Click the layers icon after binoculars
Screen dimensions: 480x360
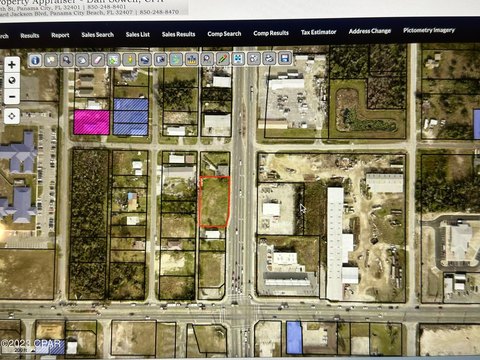82,60
